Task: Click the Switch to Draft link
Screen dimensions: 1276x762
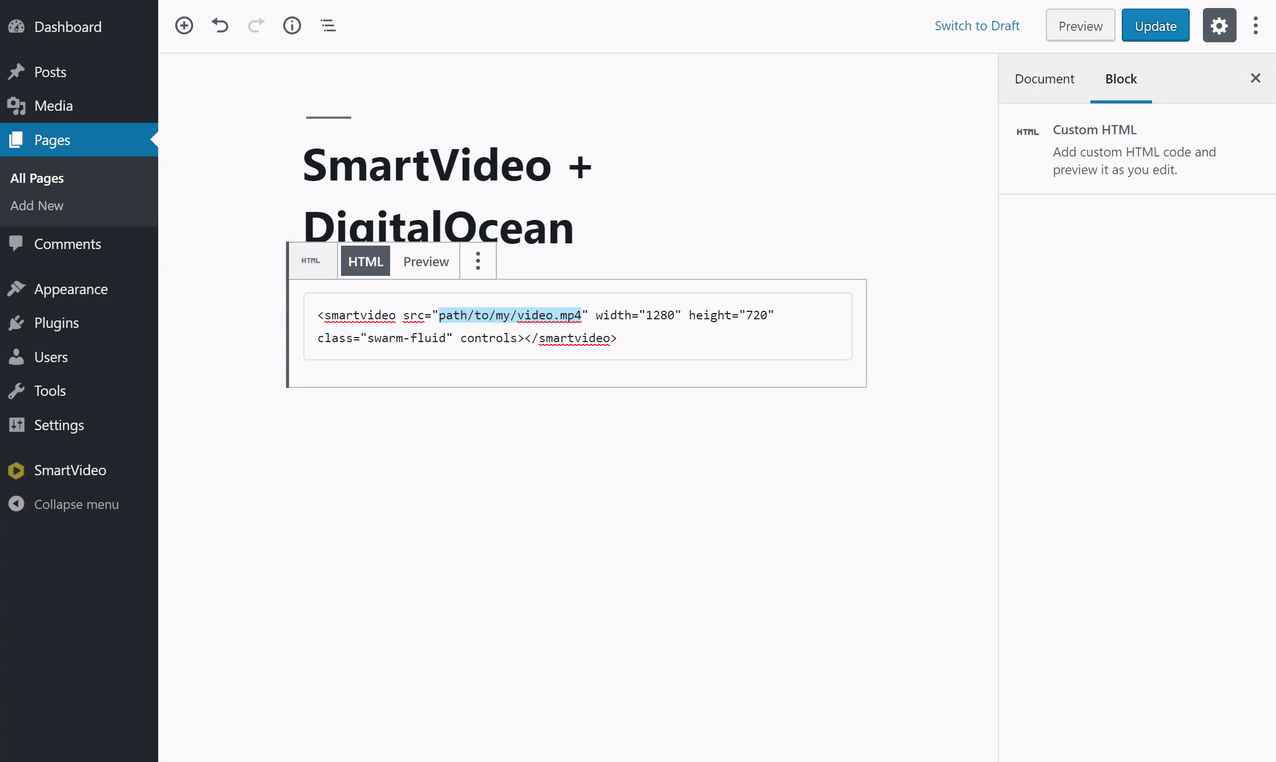Action: [x=977, y=26]
